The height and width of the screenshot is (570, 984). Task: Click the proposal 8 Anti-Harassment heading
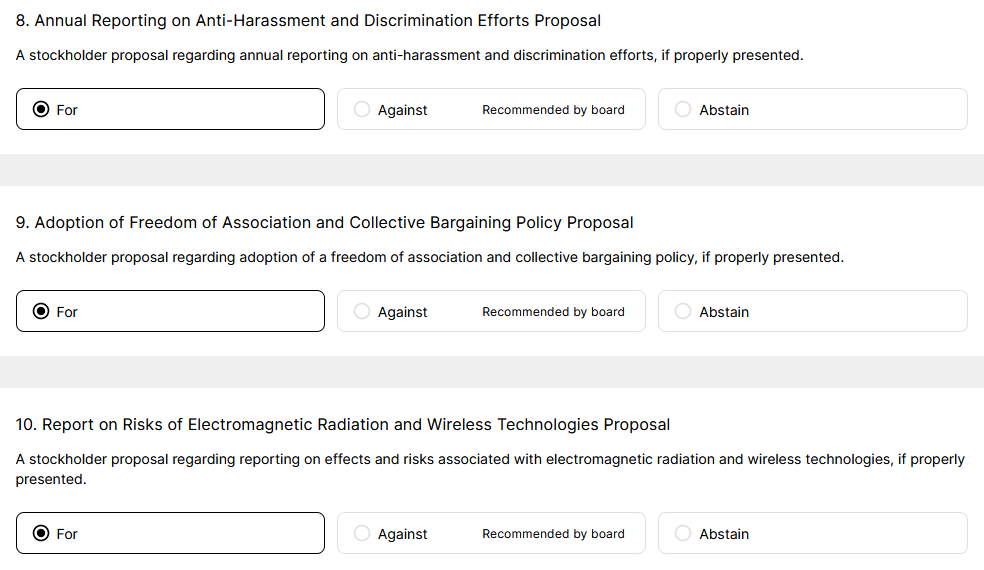[308, 21]
